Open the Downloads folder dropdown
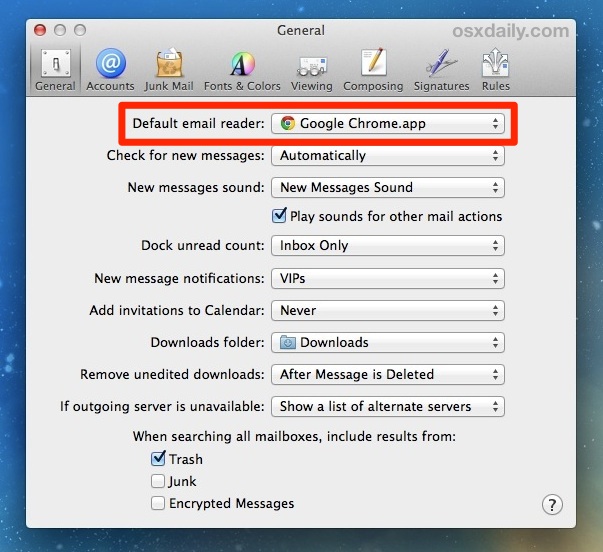 click(388, 342)
